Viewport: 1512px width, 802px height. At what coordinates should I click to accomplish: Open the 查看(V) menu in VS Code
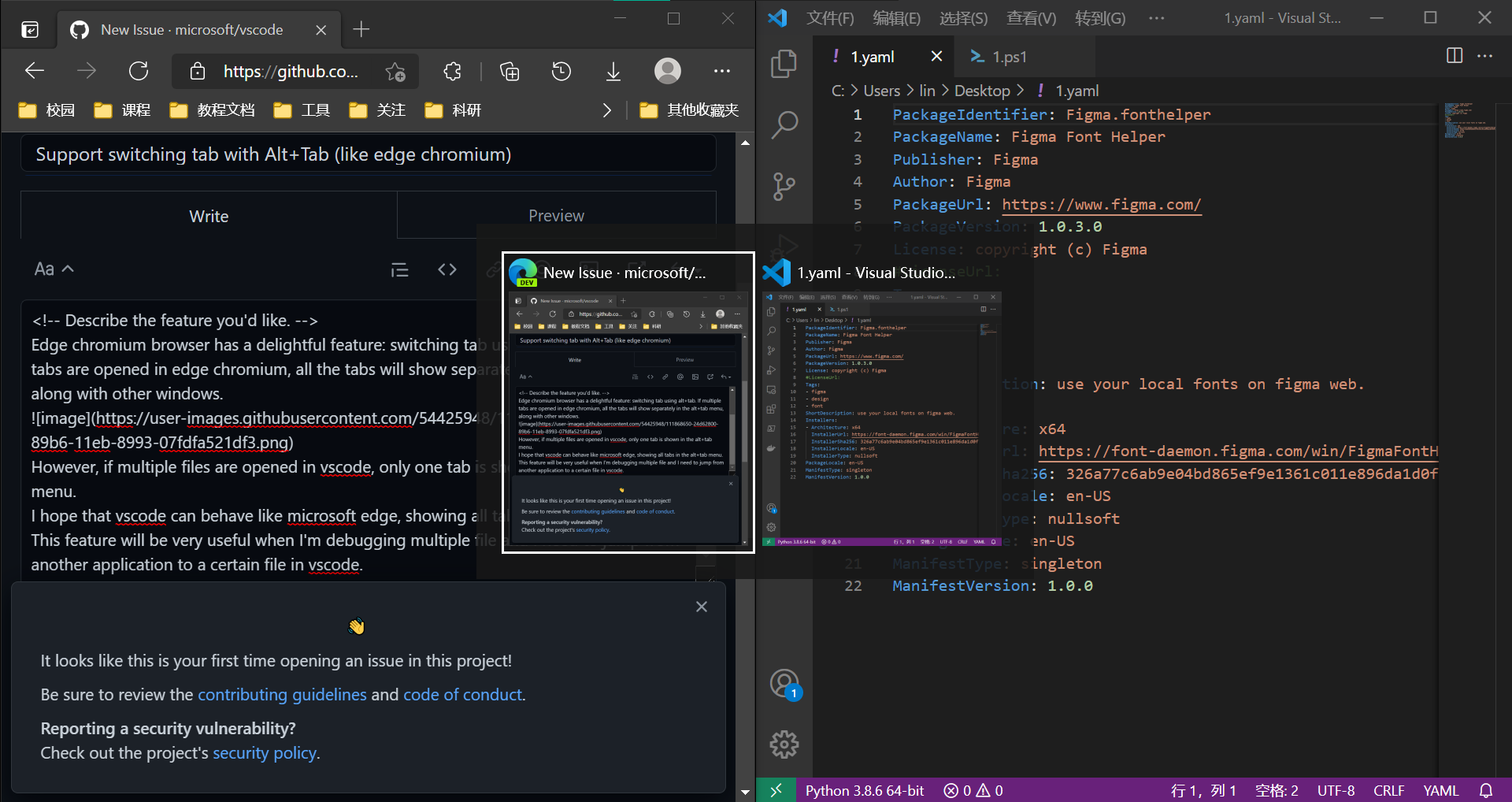[1031, 17]
